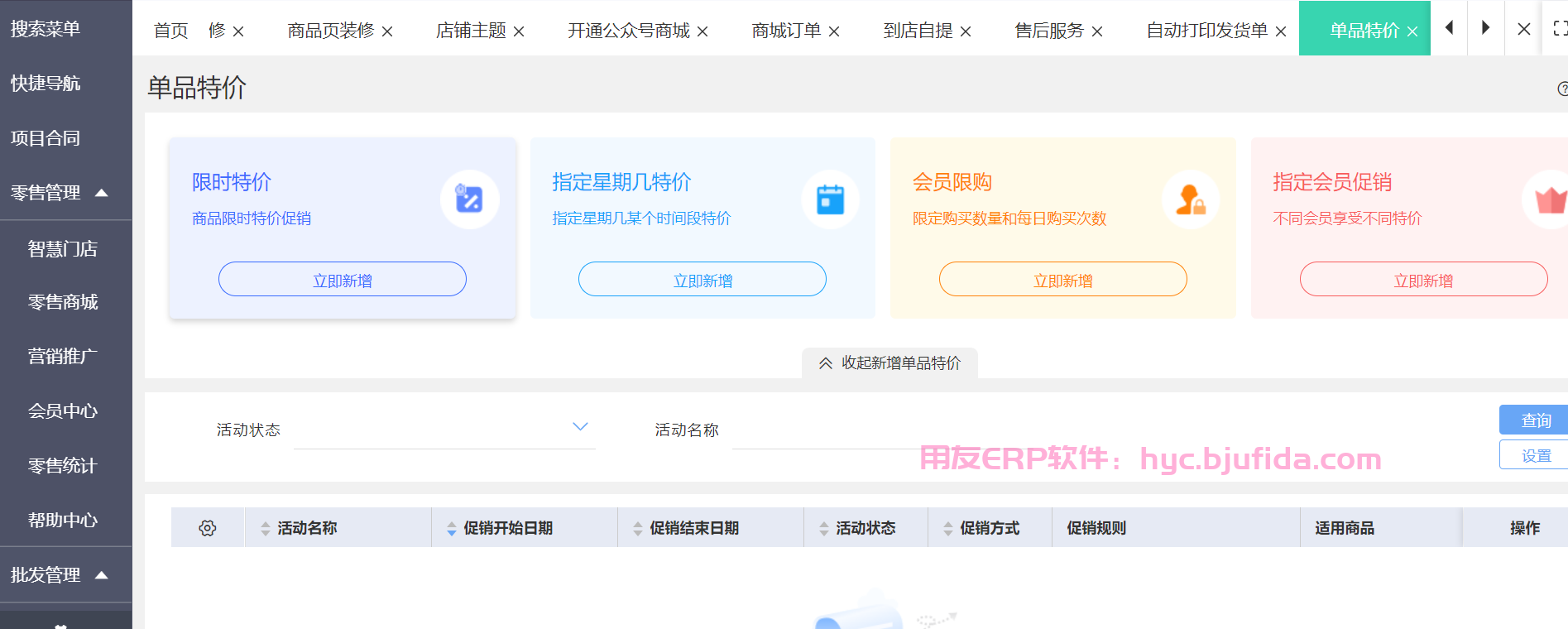Screen dimensions: 1568x629
Task: Switch to 开通公众号商城 tab
Action: point(629,31)
